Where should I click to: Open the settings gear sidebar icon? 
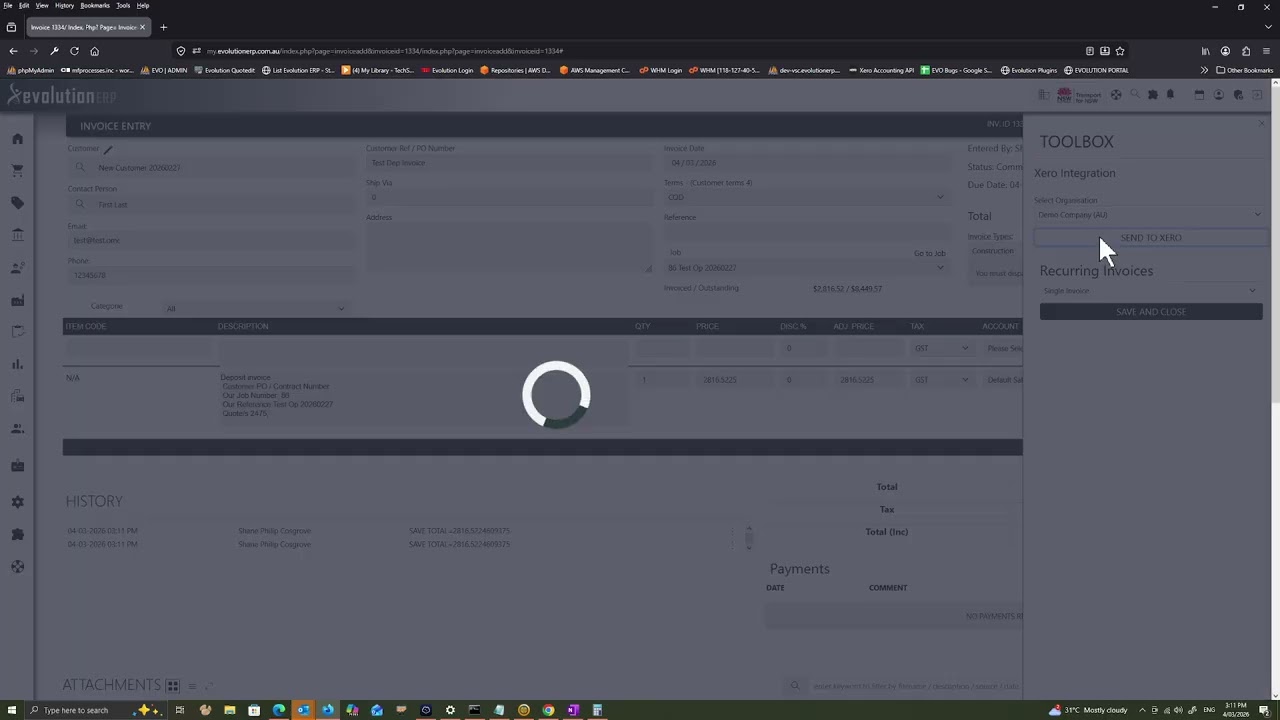(x=17, y=502)
